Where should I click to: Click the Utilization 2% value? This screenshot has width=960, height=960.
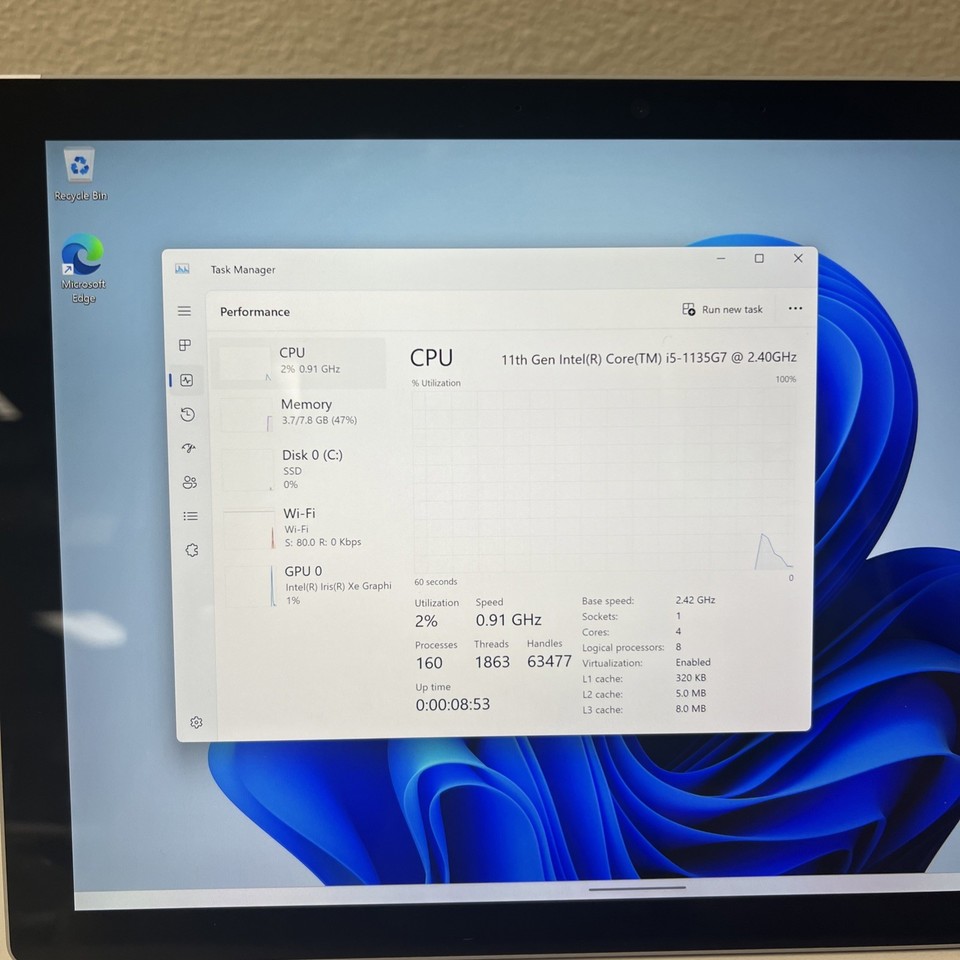click(x=426, y=621)
